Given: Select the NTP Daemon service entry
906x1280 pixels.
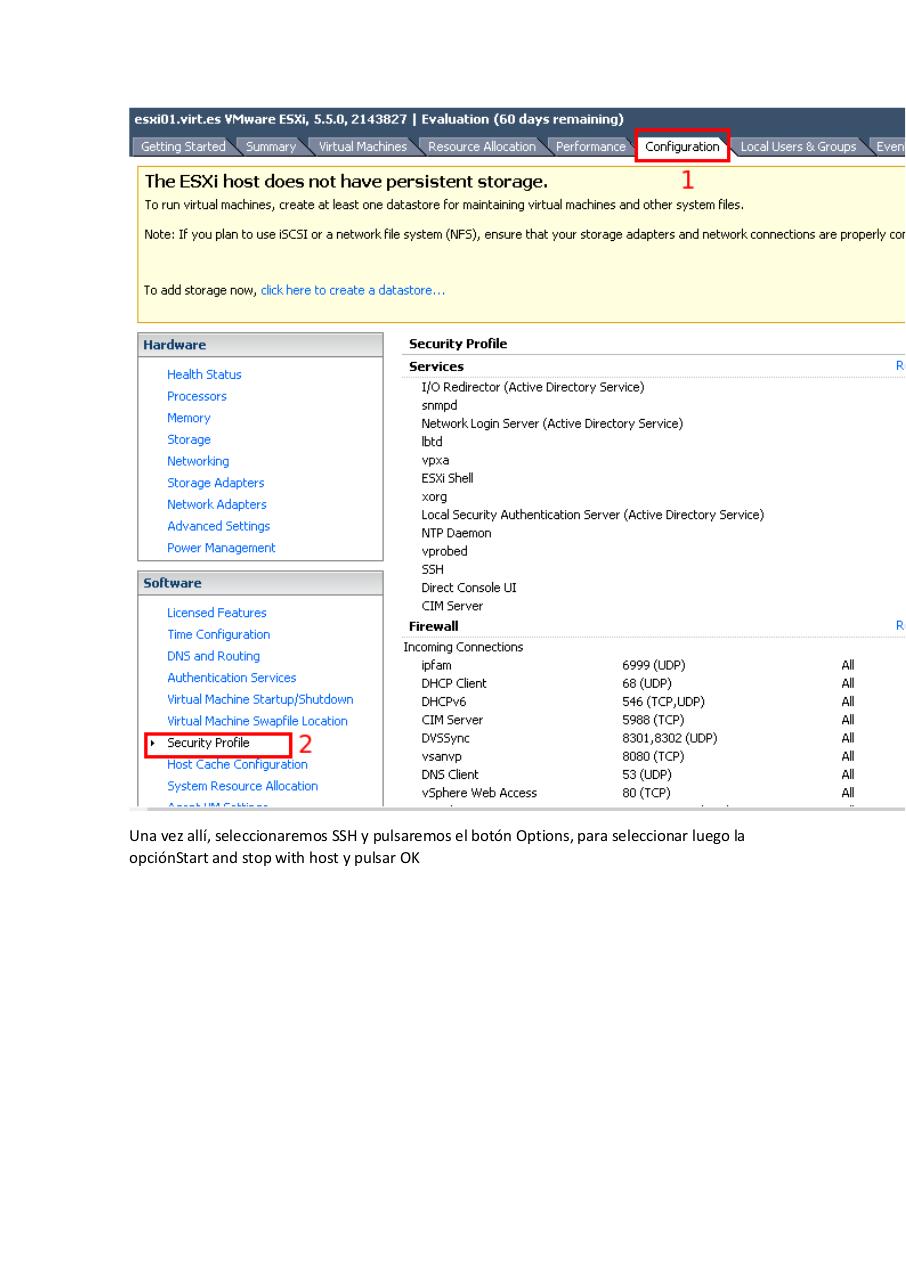Looking at the screenshot, I should pyautogui.click(x=455, y=533).
